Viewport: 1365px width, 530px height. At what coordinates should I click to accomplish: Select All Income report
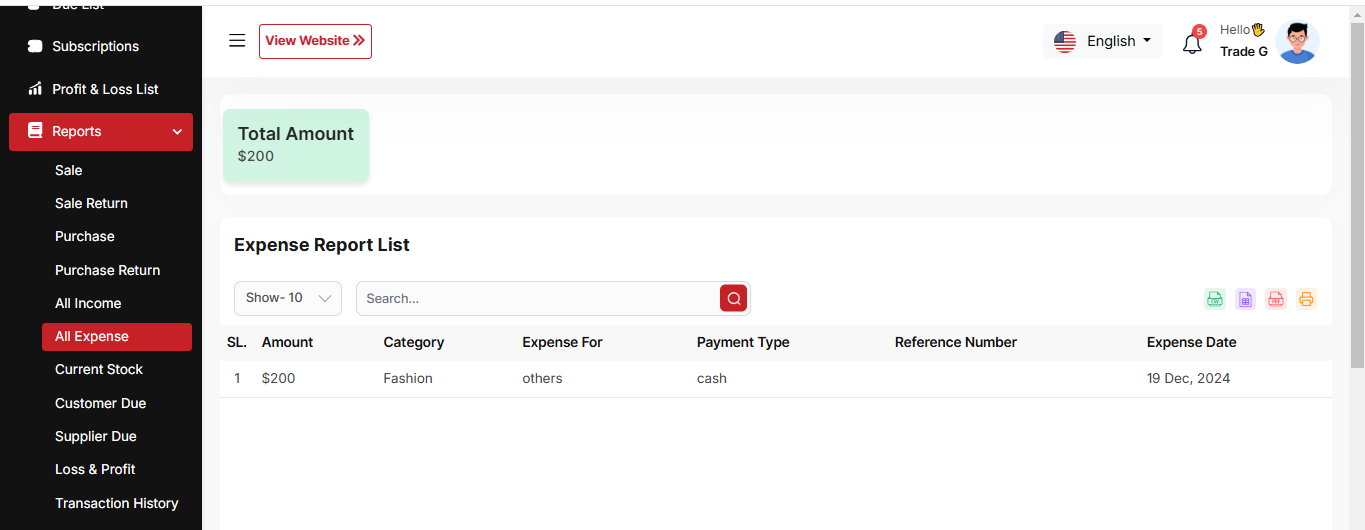tap(88, 303)
